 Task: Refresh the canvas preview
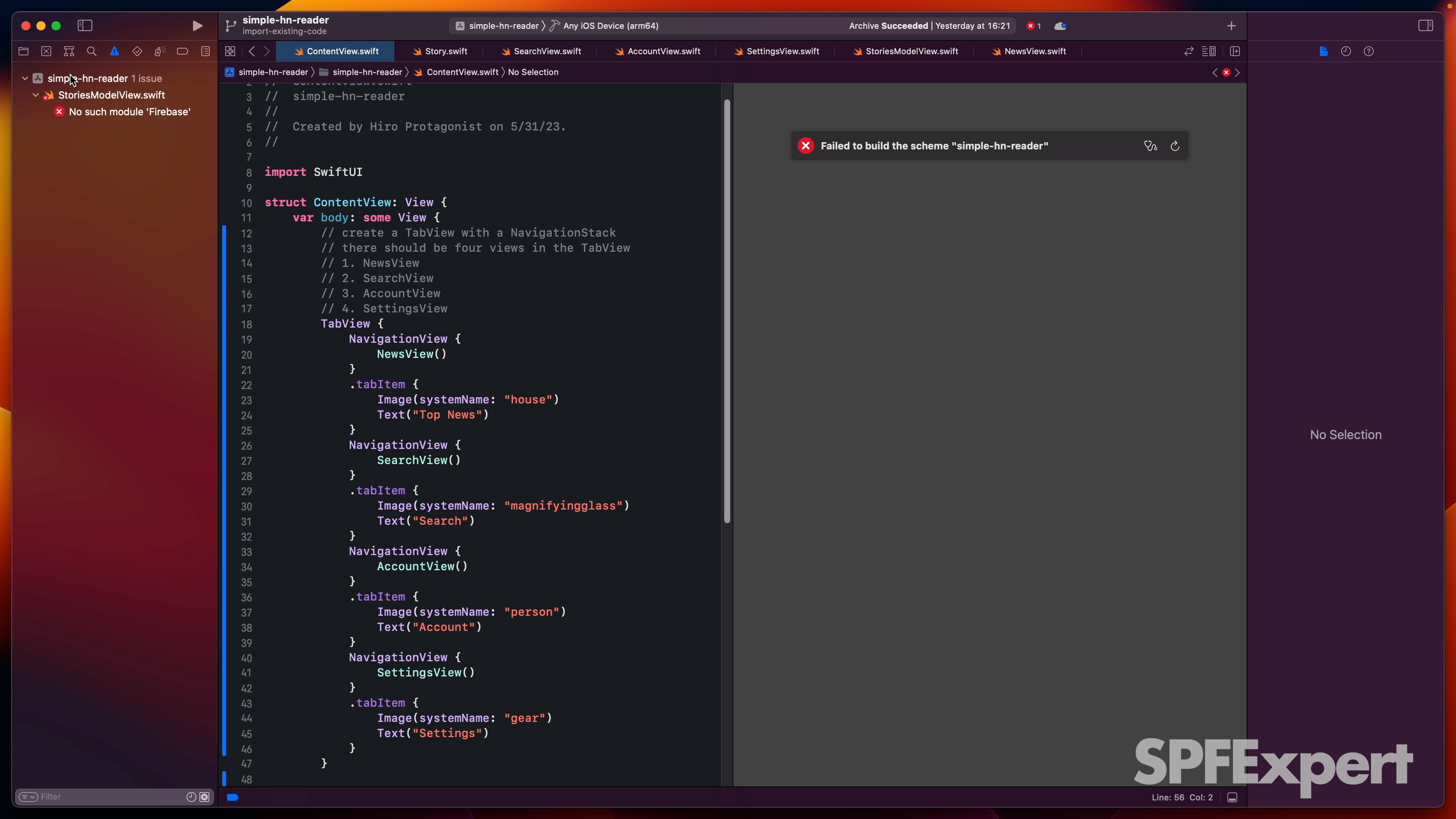point(1175,146)
